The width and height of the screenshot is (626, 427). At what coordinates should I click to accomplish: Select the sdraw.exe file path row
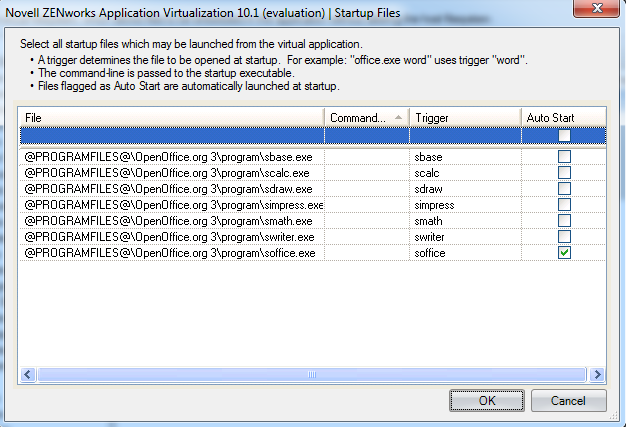172,189
